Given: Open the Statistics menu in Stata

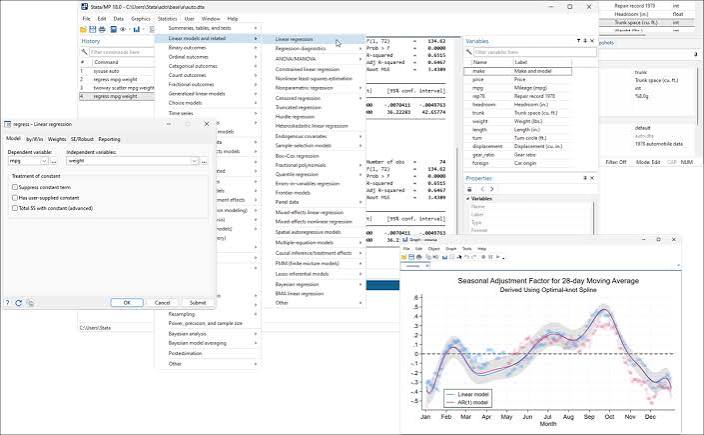Looking at the screenshot, I should click(167, 19).
